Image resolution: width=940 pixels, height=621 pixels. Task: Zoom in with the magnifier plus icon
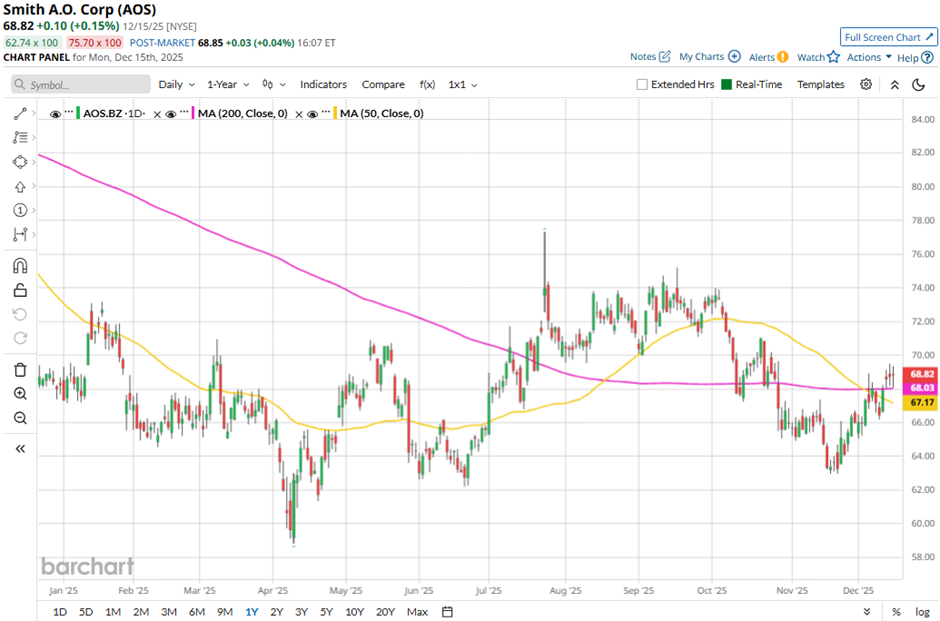click(20, 394)
